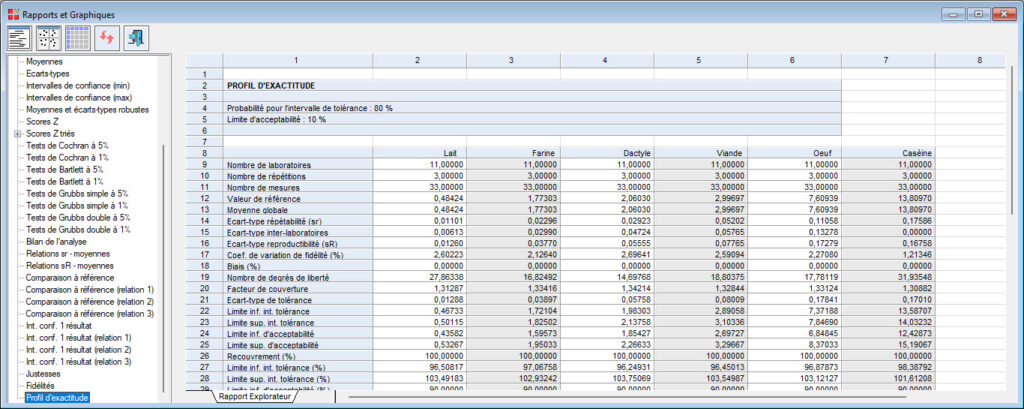Open Tests de Cochran à 5%
Image resolution: width=1024 pixels, height=409 pixels.
tap(67, 145)
